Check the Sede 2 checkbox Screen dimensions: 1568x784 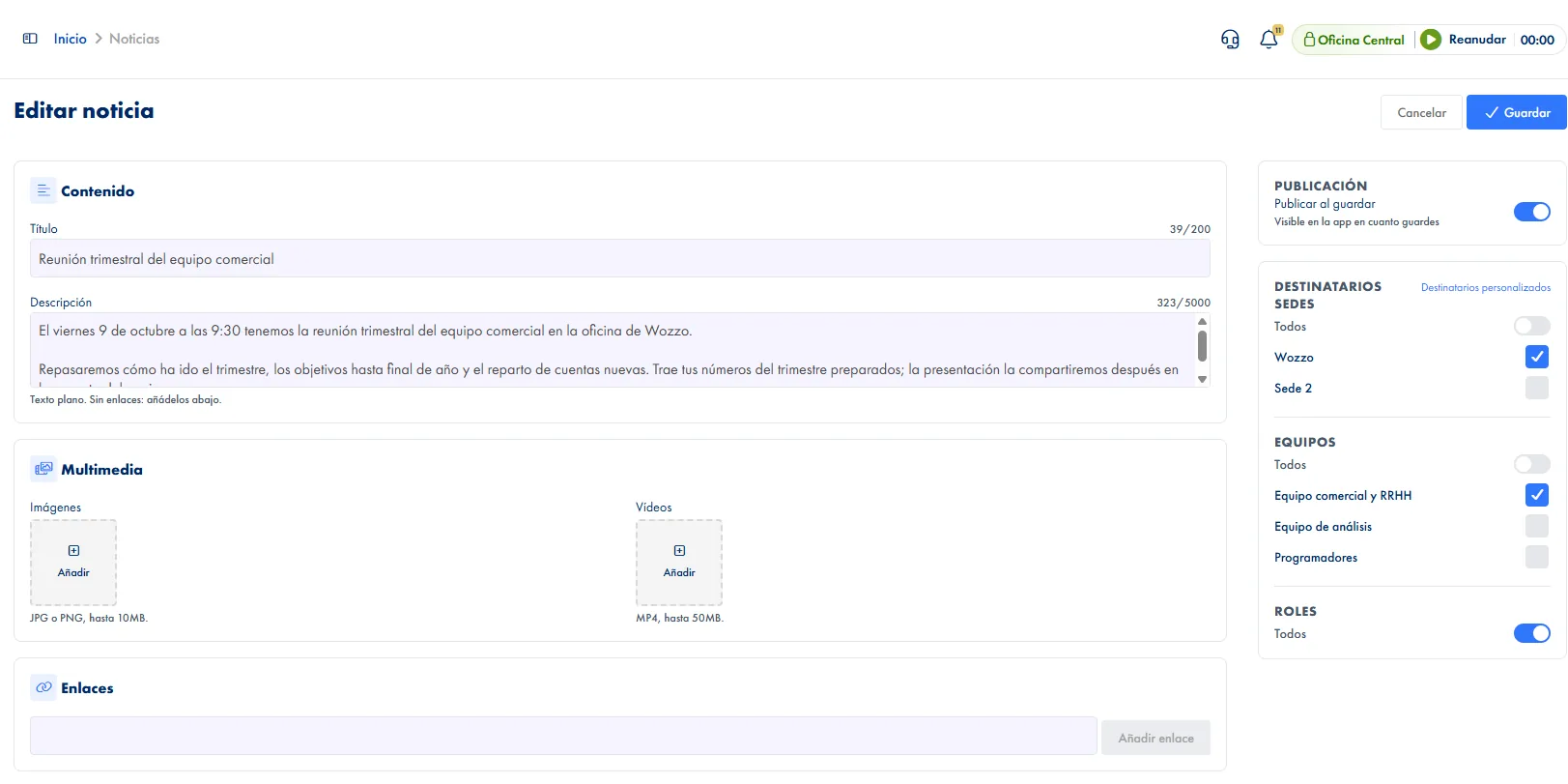coord(1537,388)
